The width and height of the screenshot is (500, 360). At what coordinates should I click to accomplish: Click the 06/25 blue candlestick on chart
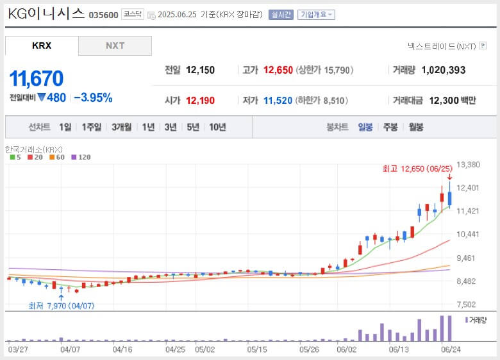[x=450, y=199]
